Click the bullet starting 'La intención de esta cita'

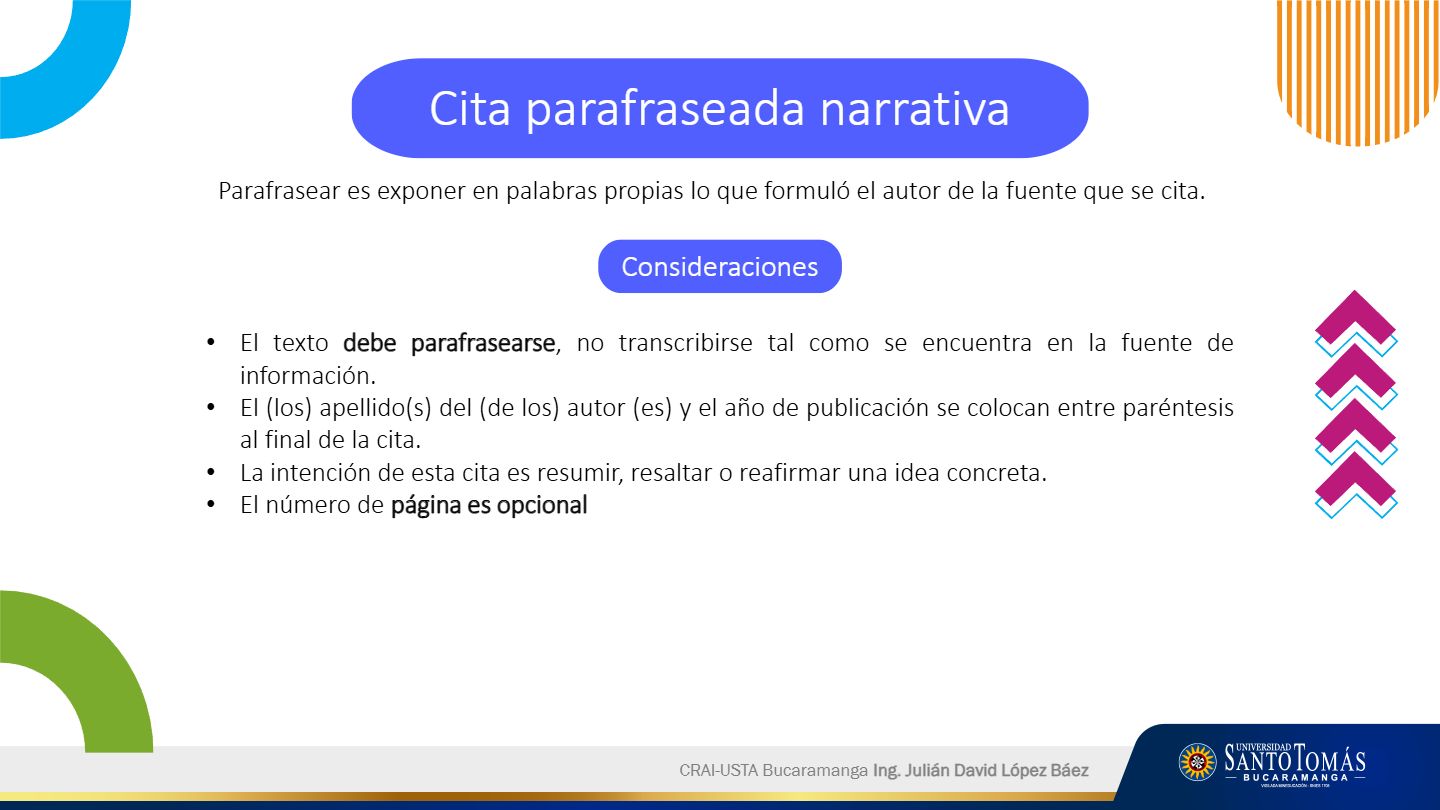pos(643,473)
